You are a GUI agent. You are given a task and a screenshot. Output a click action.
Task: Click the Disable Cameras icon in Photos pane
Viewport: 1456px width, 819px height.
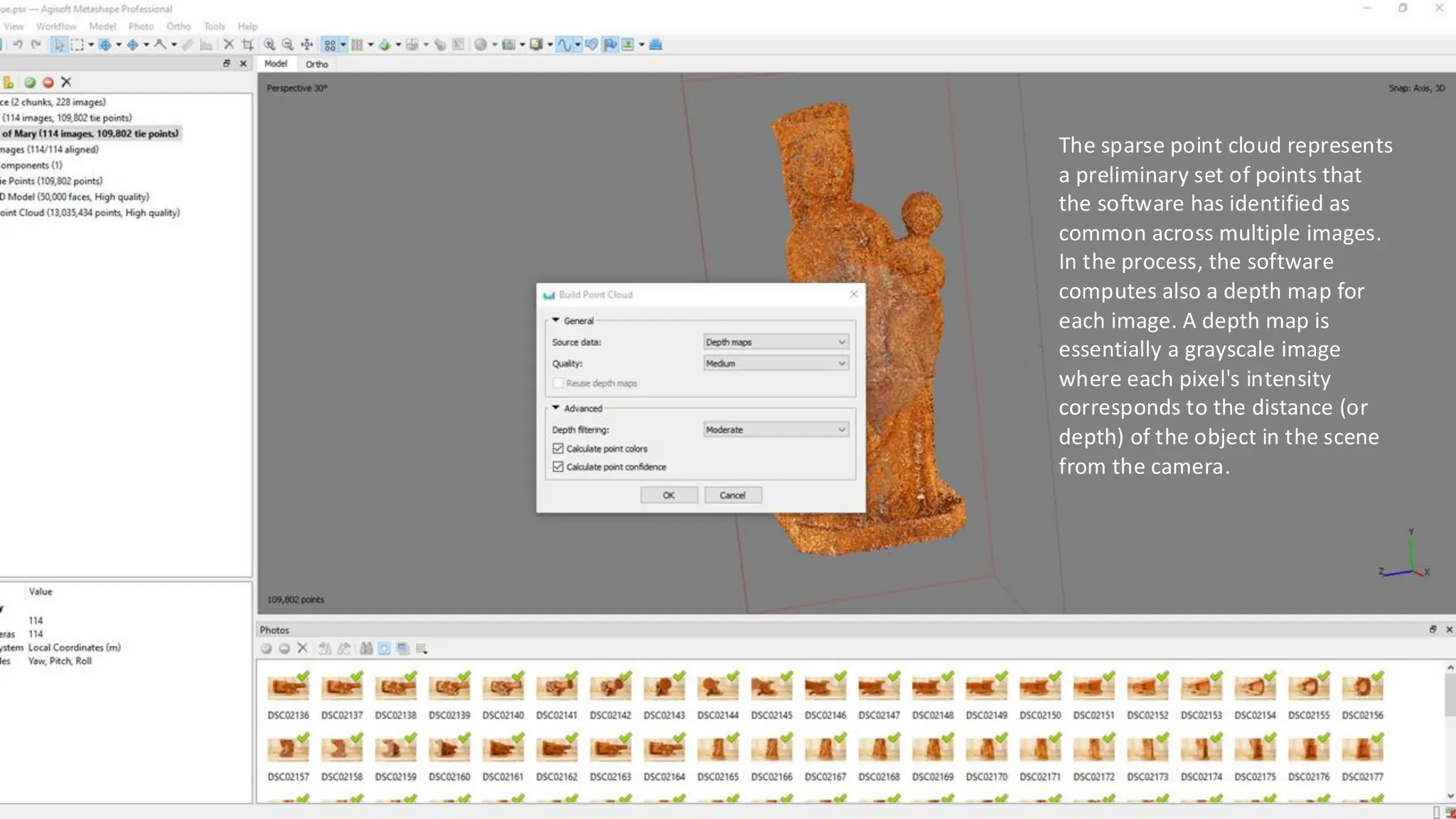click(x=284, y=648)
